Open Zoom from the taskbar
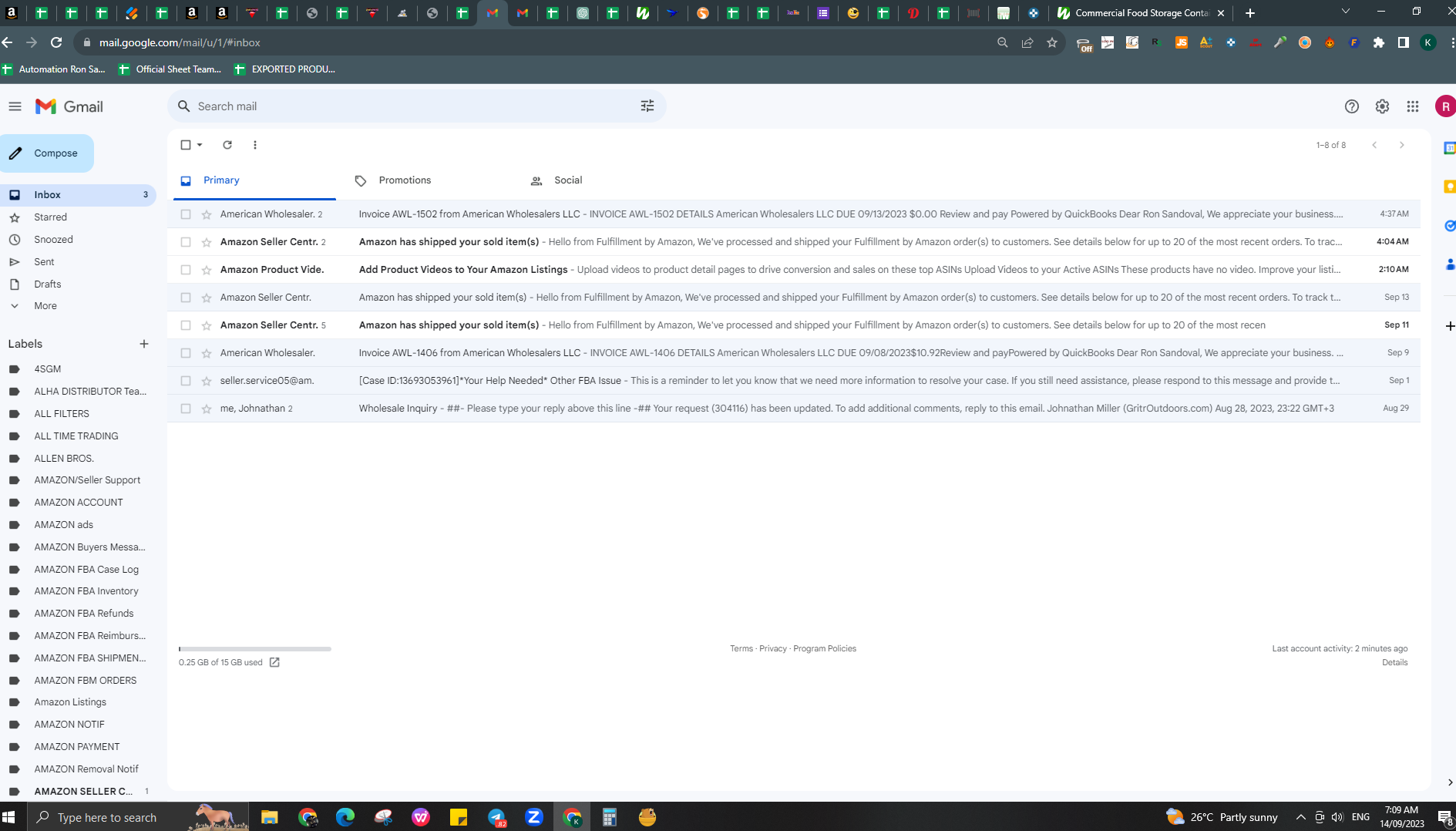1456x831 pixels. coord(534,817)
